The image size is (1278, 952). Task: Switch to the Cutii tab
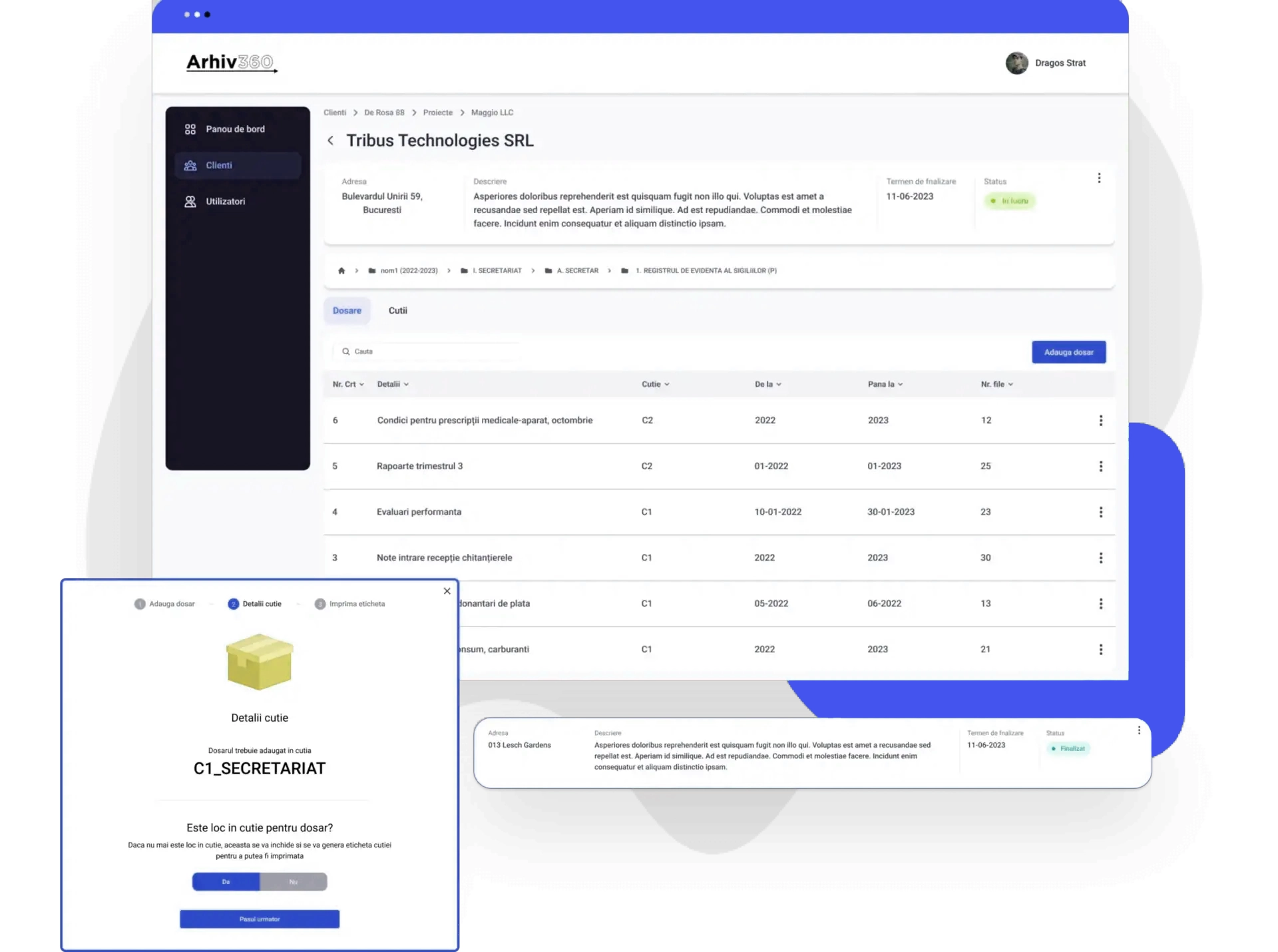[397, 311]
